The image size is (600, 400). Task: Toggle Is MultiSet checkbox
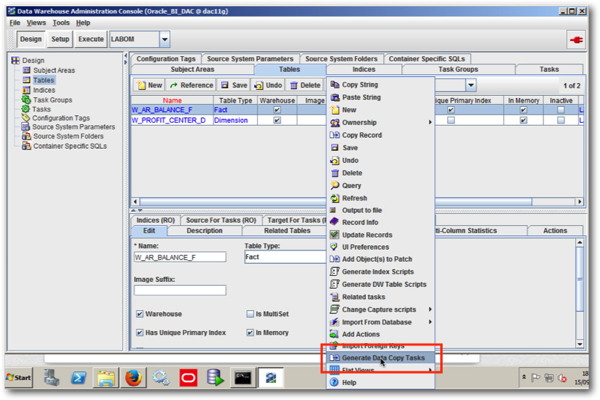[250, 314]
